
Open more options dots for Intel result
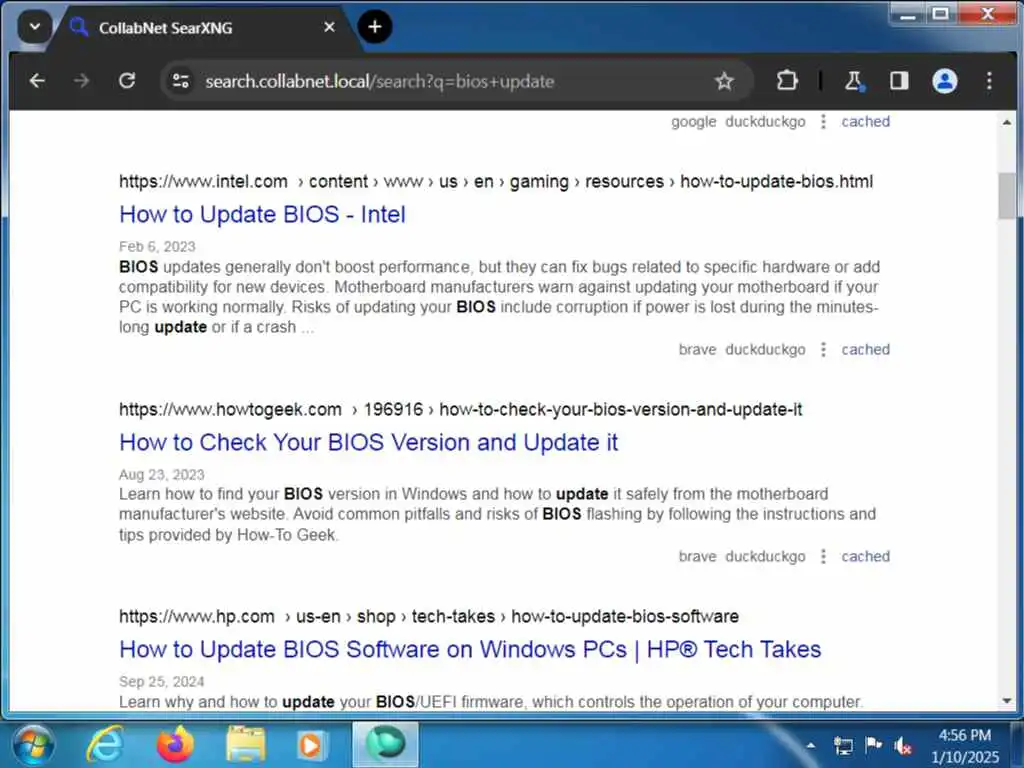pos(824,349)
